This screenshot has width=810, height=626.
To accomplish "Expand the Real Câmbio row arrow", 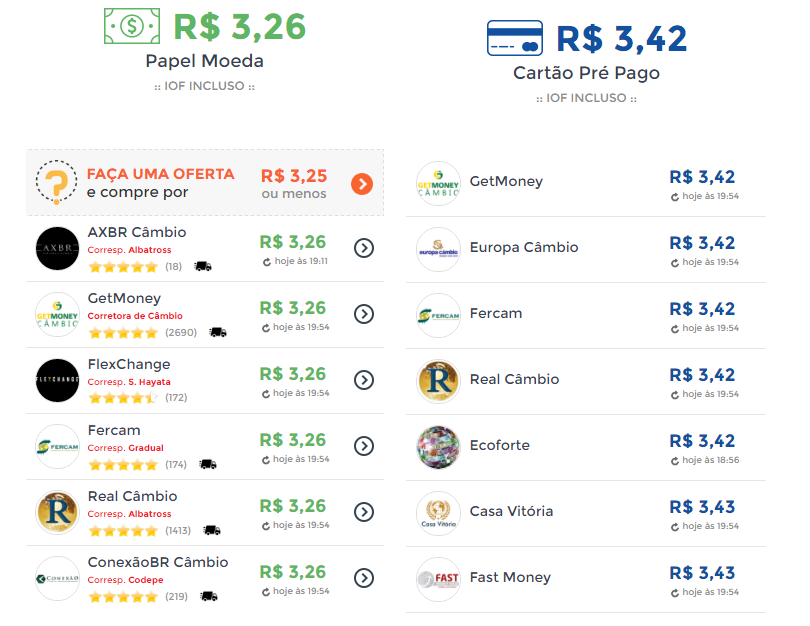I will 364,512.
